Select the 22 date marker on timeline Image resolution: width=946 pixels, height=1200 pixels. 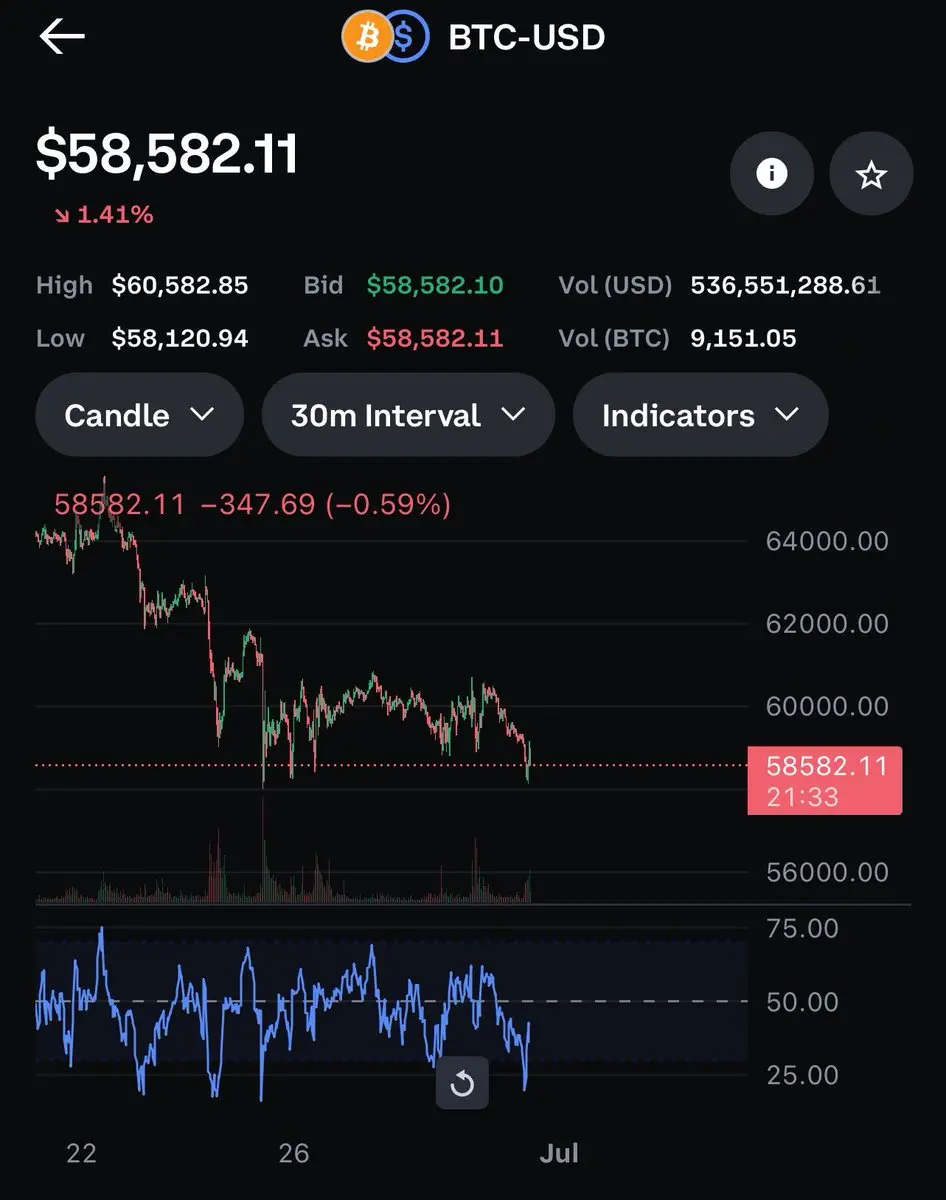pyautogui.click(x=81, y=1152)
